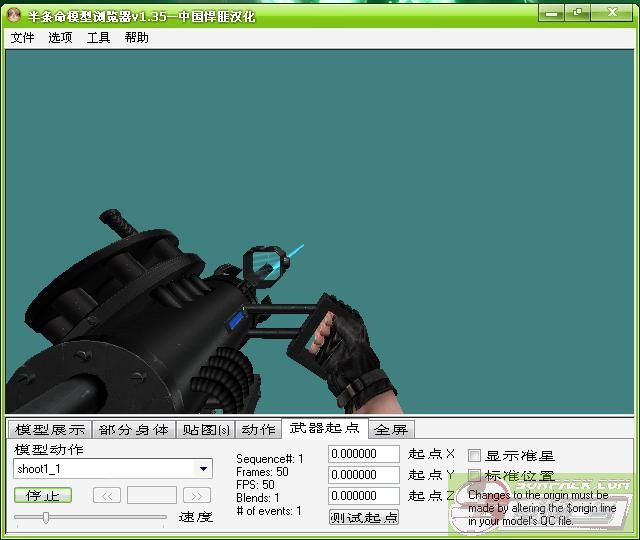
Task: Open the 工具 menu
Action: pos(98,38)
